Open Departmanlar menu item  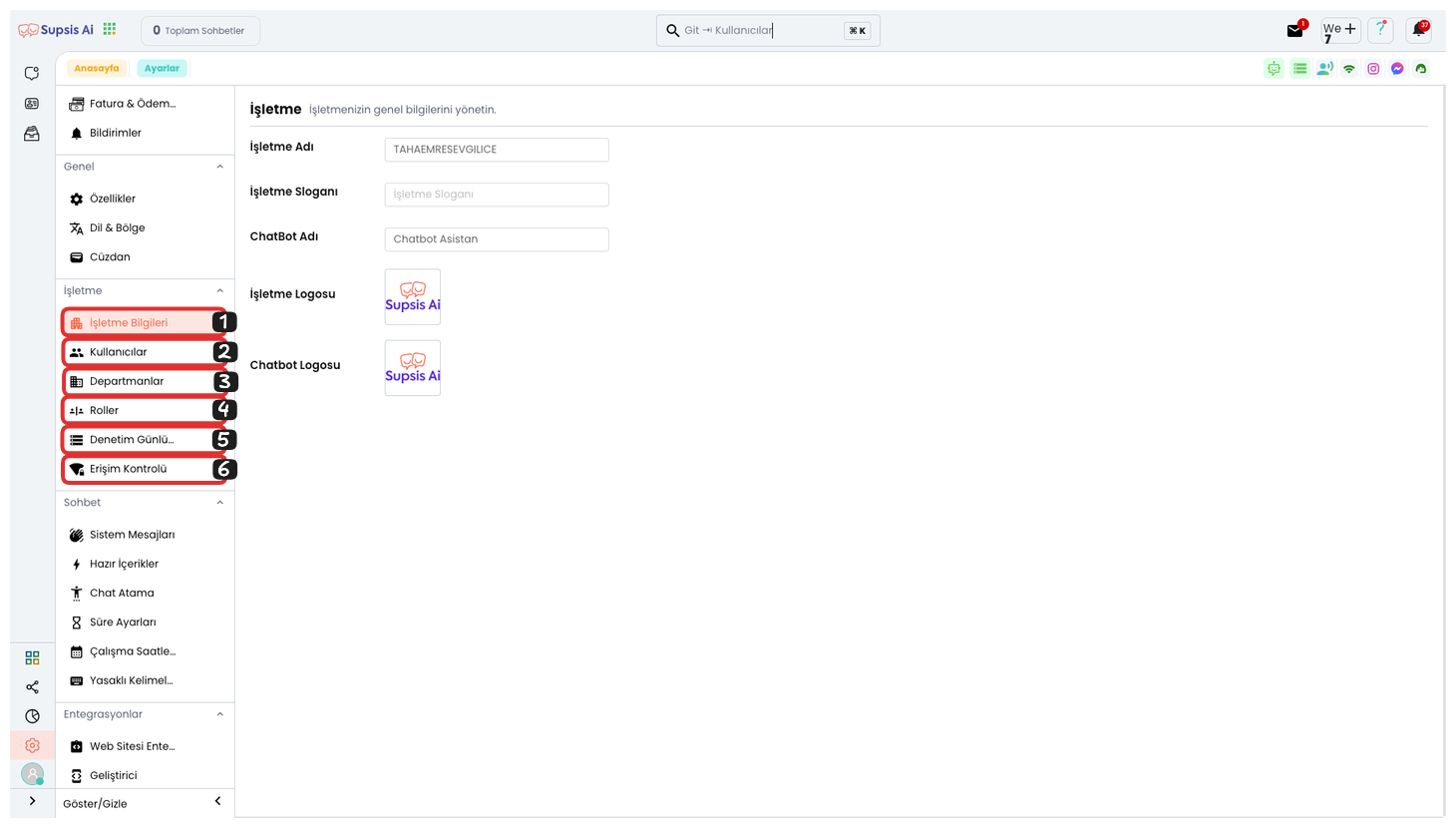(x=145, y=381)
